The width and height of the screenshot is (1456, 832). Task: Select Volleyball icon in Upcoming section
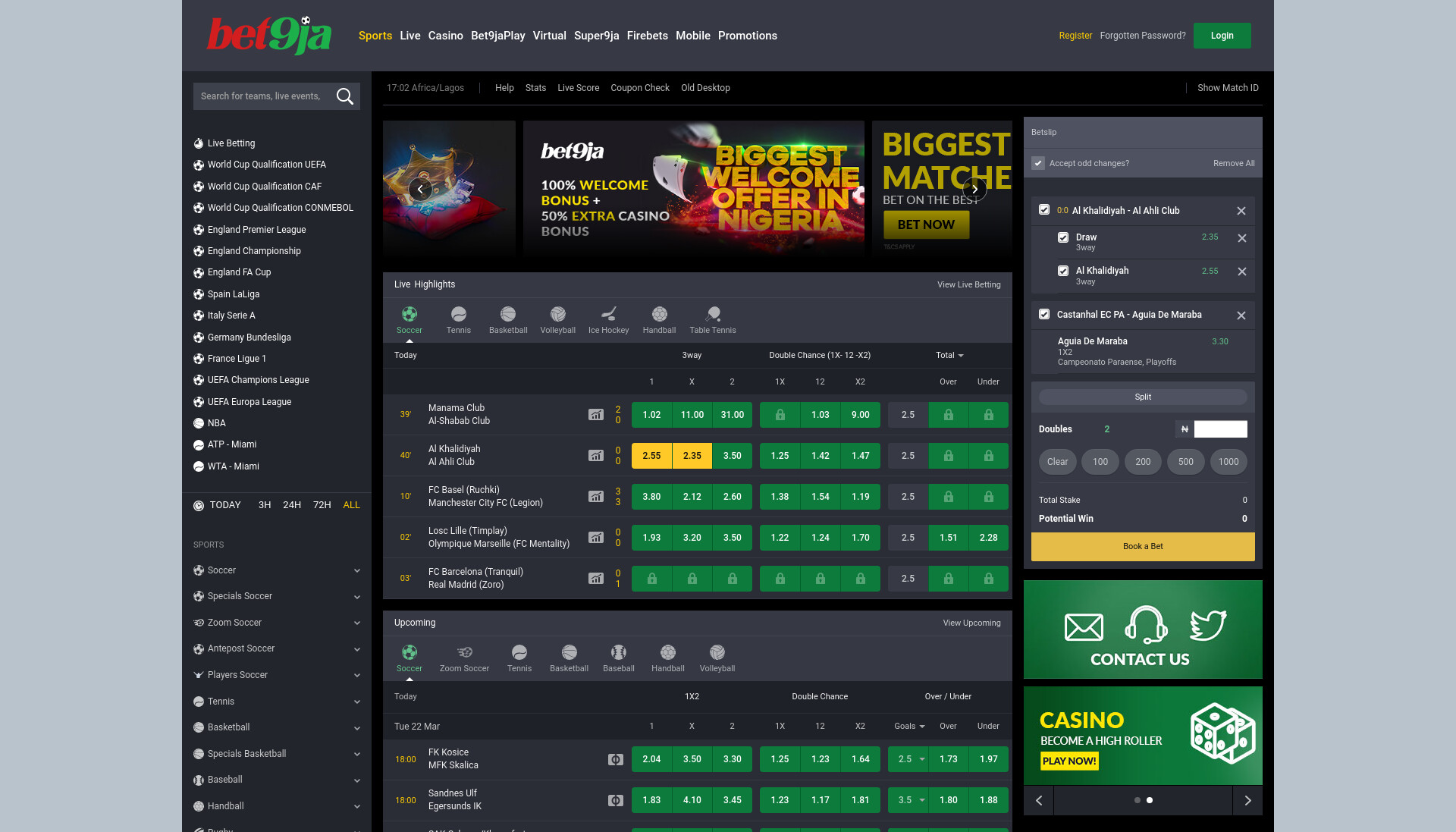[717, 652]
